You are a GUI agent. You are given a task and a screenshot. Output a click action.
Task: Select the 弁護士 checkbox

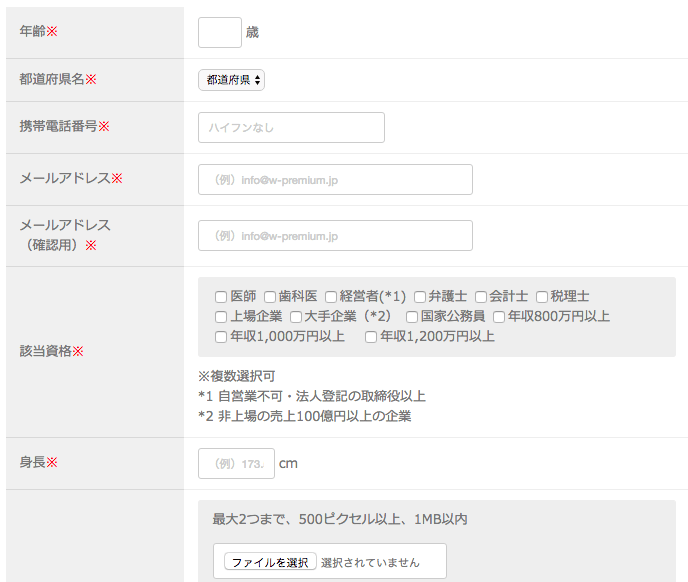click(x=420, y=297)
